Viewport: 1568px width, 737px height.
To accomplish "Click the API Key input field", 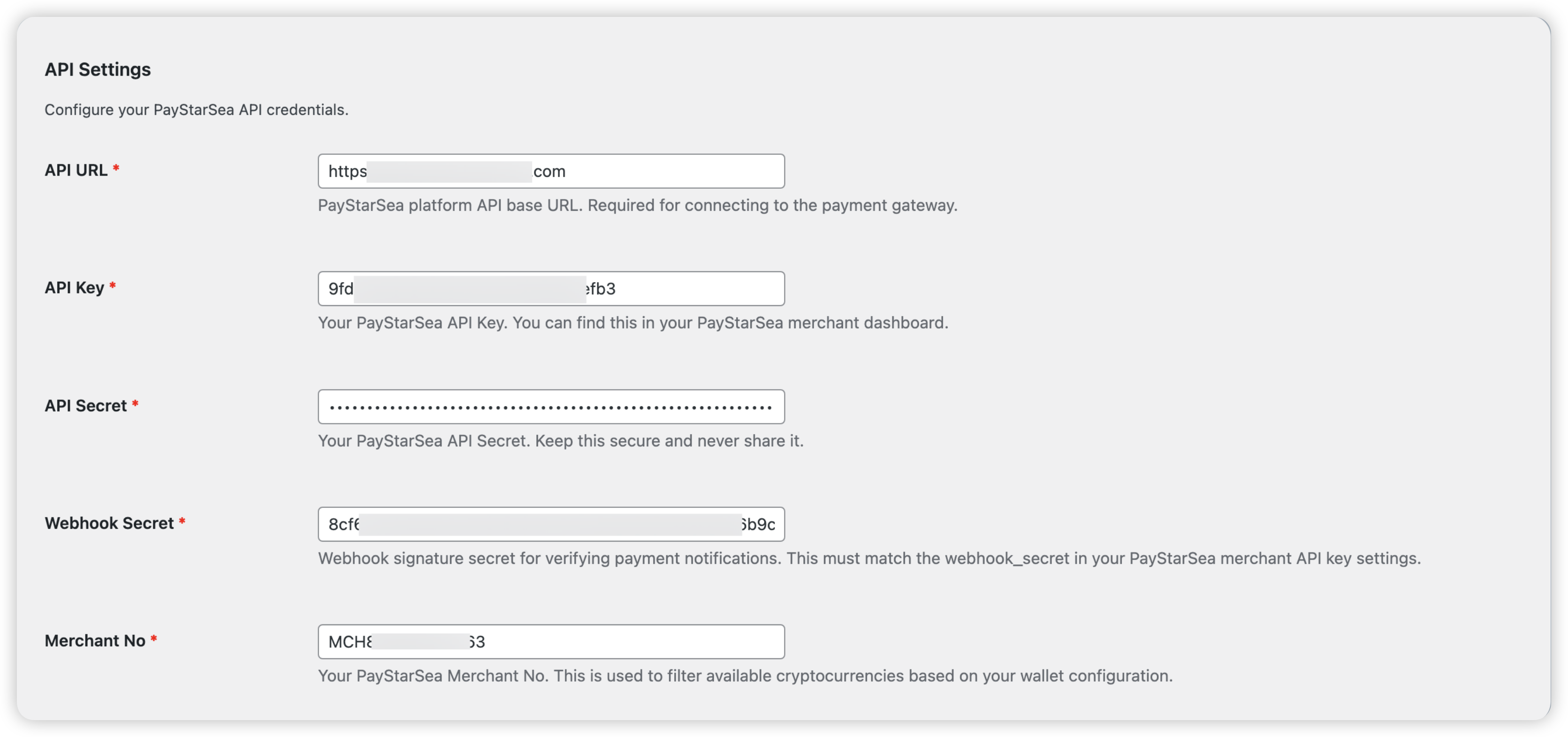I will (551, 289).
